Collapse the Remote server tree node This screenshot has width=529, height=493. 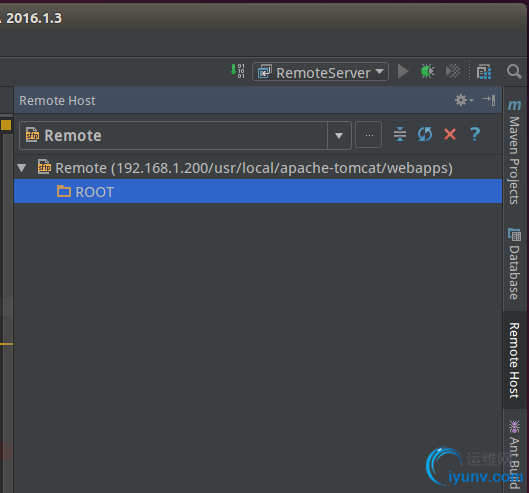tap(22, 168)
